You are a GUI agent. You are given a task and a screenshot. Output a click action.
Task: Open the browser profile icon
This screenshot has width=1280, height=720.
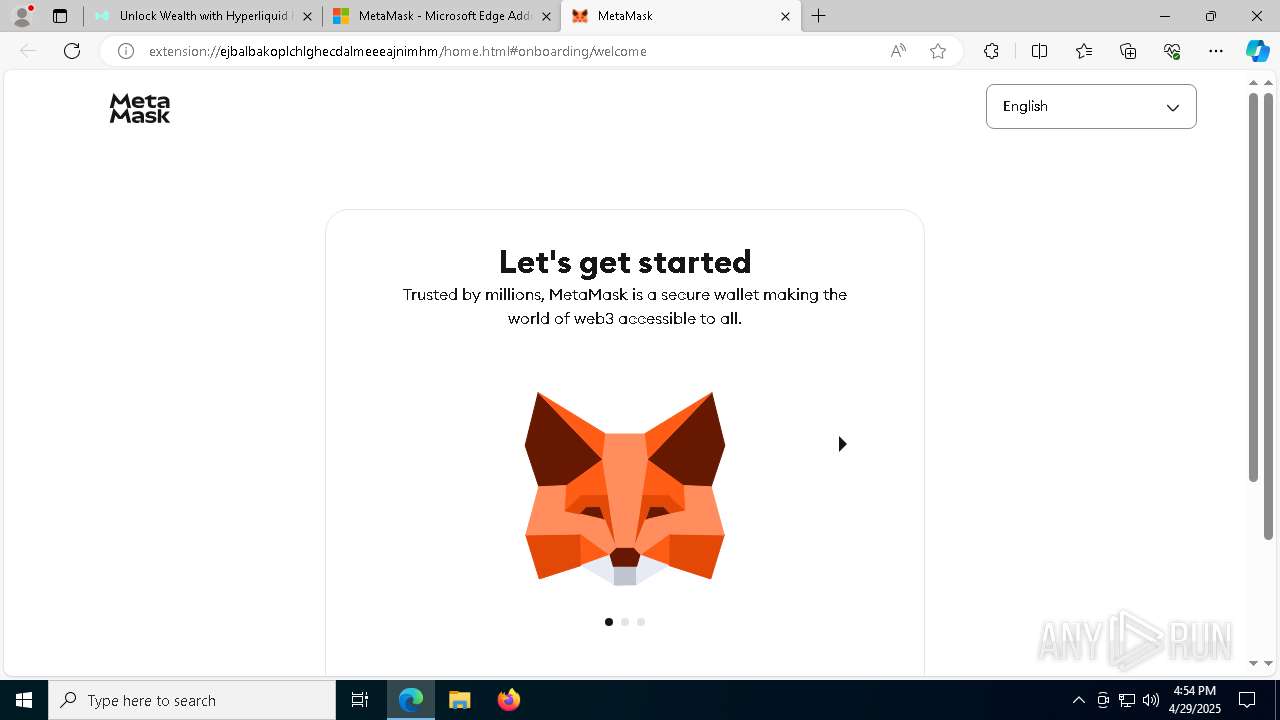pos(22,16)
